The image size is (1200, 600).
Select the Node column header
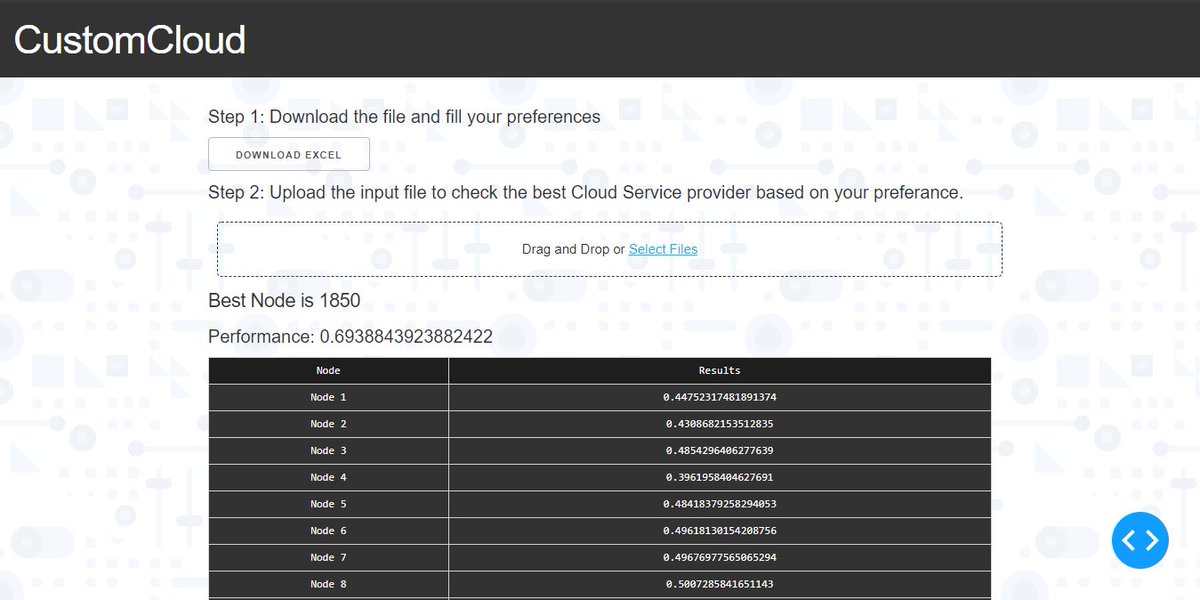328,370
